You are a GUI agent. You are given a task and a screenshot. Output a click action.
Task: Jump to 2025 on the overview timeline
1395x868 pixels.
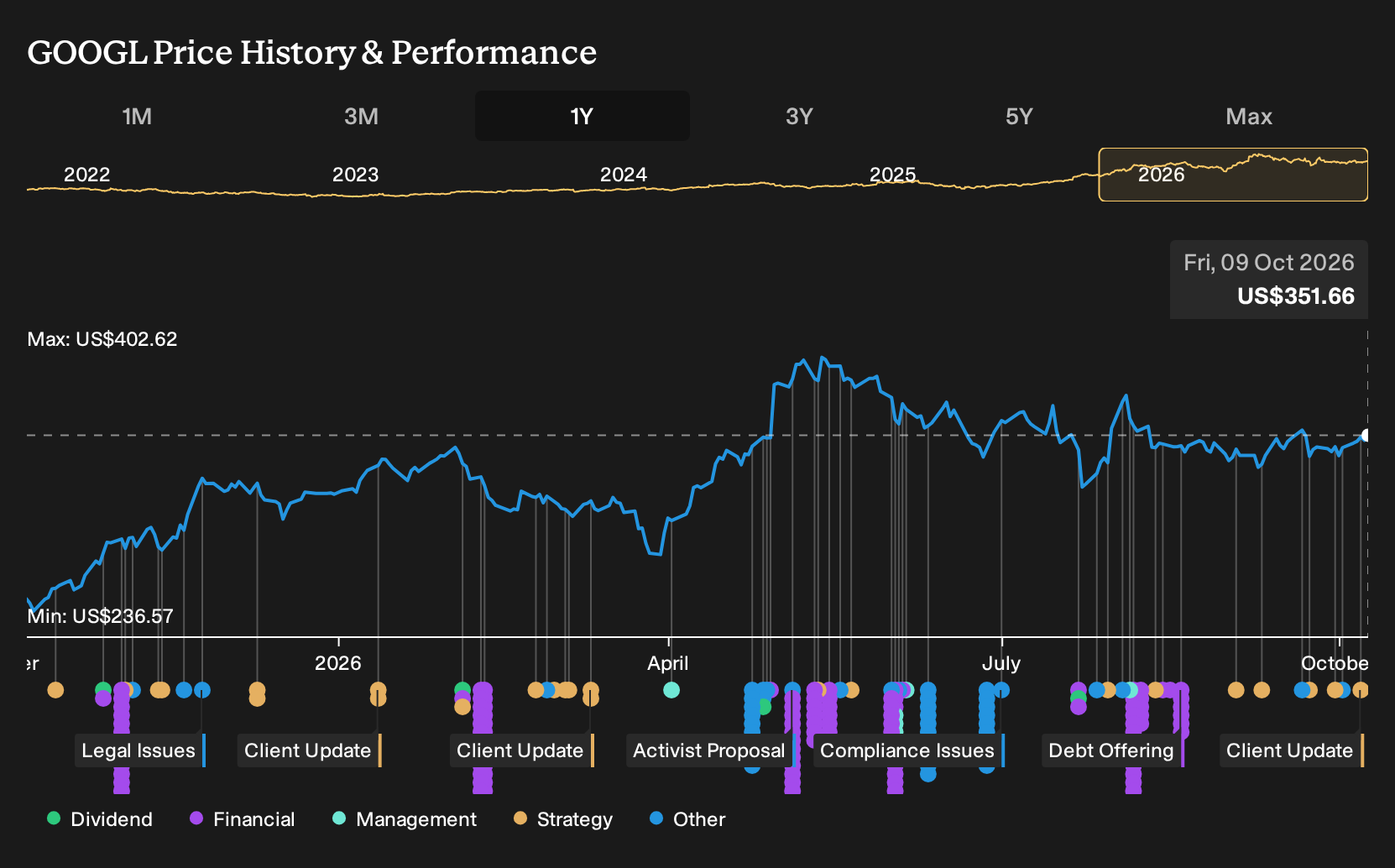(x=892, y=175)
